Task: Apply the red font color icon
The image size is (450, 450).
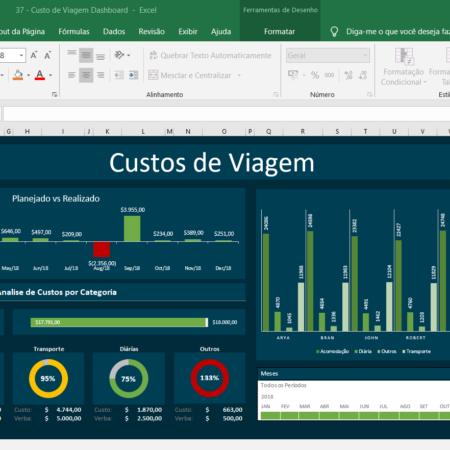Action: [x=40, y=75]
